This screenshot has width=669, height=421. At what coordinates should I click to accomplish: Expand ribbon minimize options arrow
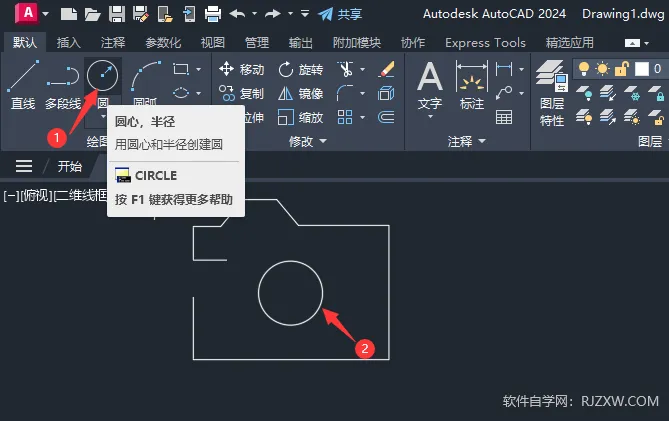point(647,43)
